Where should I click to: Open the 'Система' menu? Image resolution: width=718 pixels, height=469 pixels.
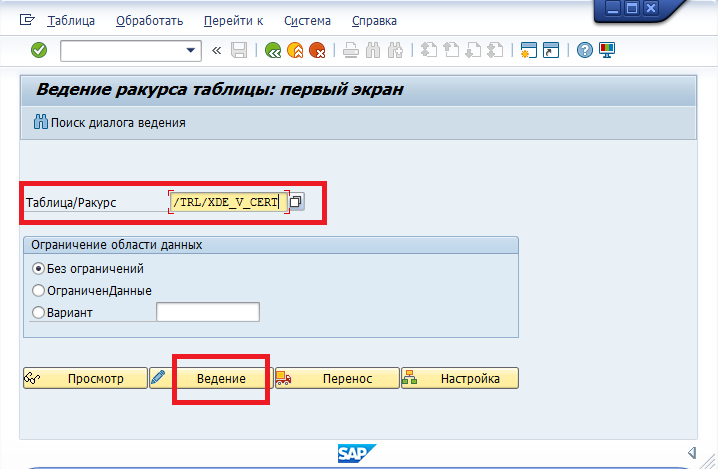tap(307, 20)
